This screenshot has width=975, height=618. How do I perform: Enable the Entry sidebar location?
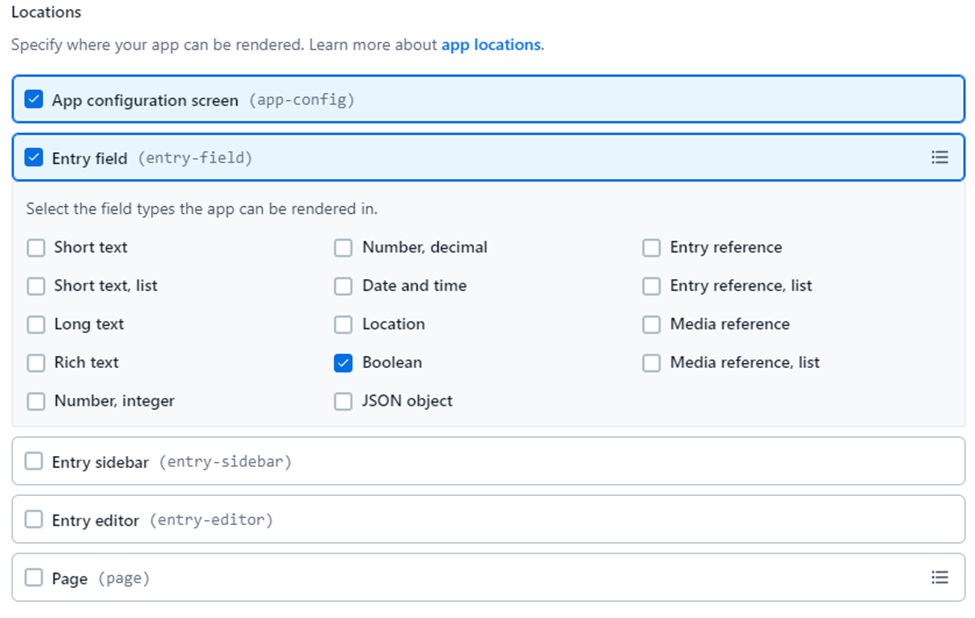[34, 461]
